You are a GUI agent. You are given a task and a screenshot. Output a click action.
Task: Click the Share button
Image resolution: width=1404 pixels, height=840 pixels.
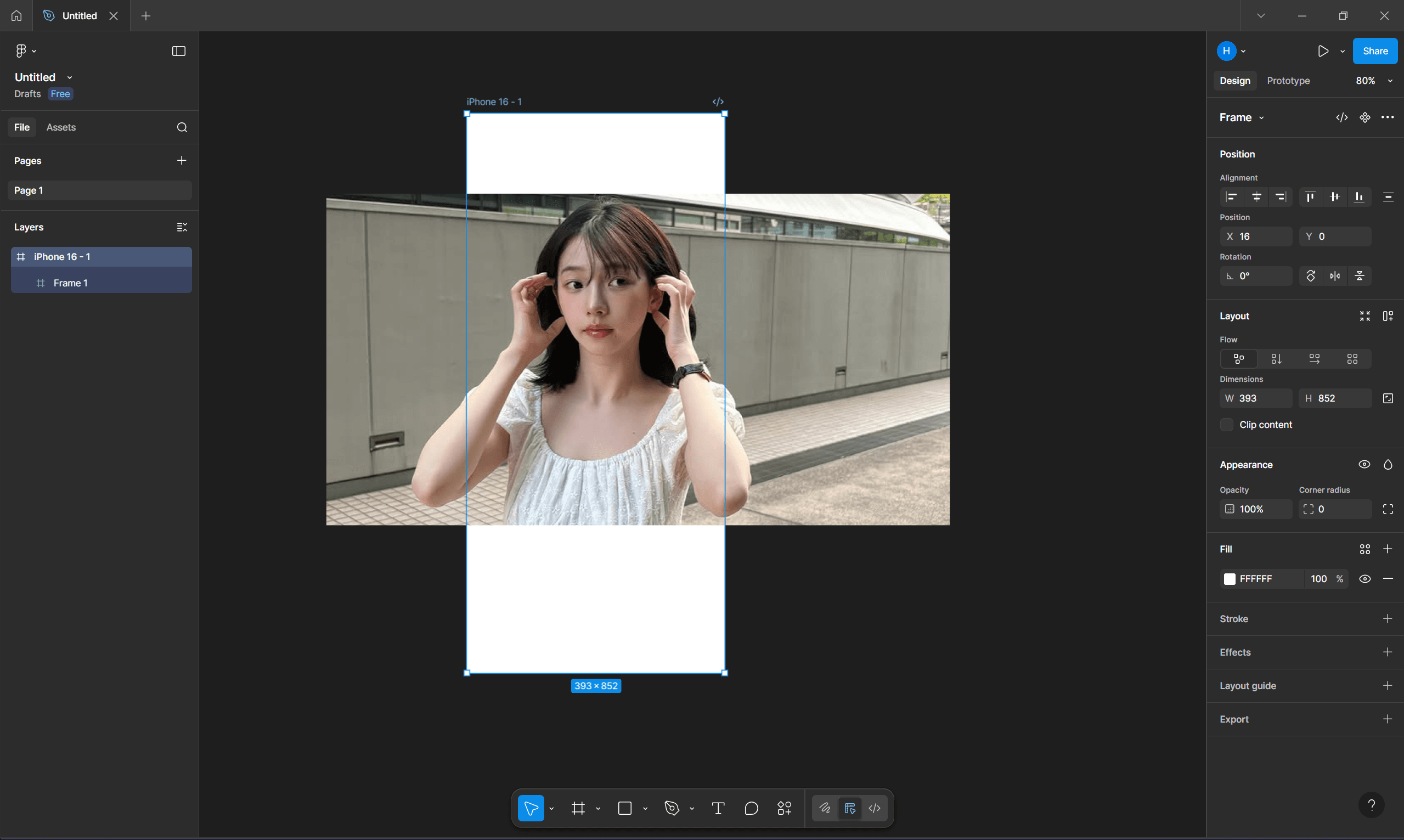1374,51
